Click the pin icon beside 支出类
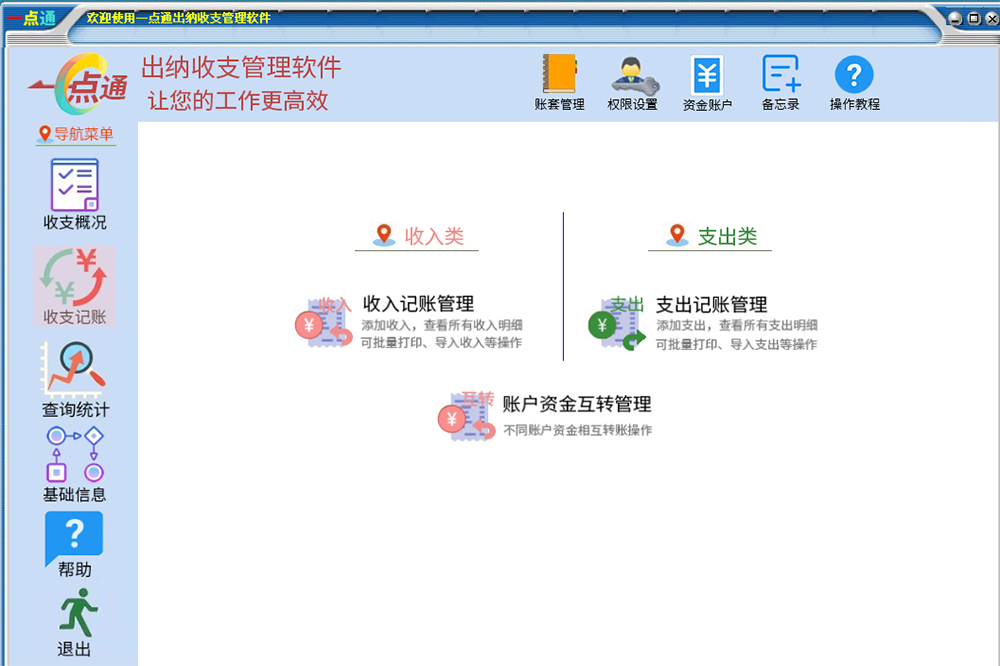 pos(677,235)
